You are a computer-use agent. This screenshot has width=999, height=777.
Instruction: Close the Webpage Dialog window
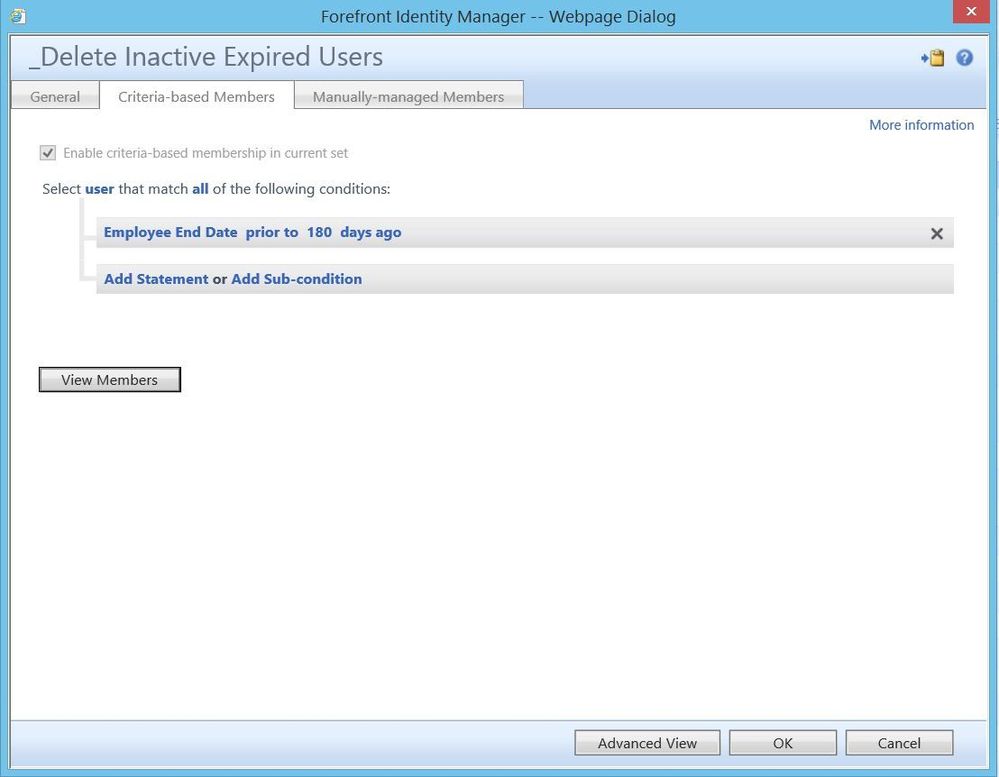coord(971,11)
